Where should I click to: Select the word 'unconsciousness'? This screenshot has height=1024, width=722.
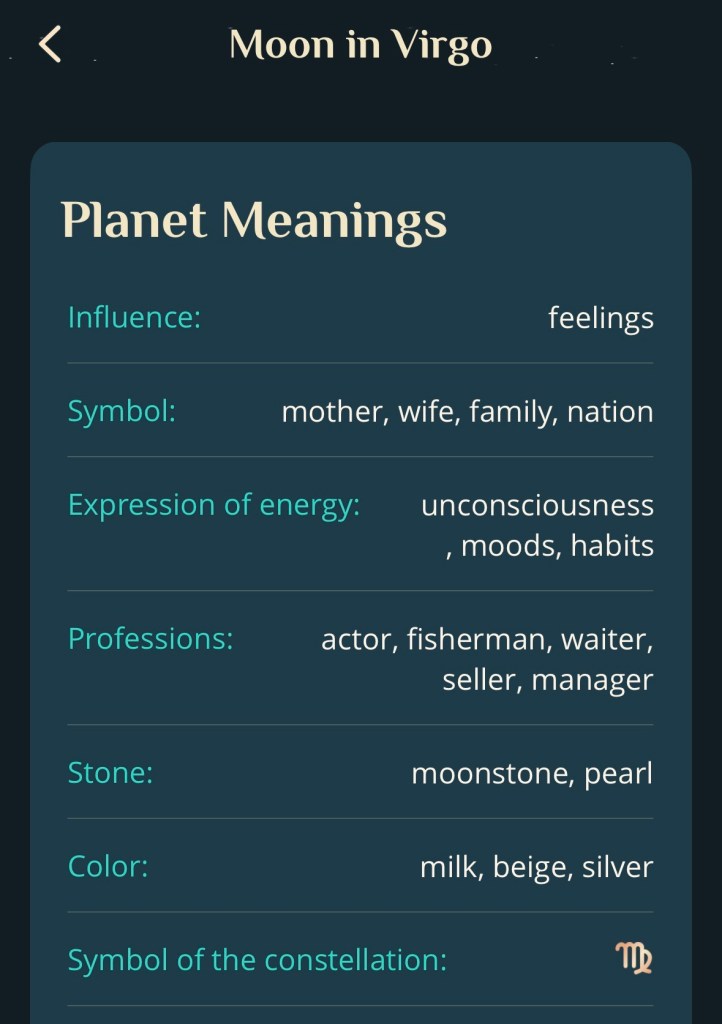pos(537,505)
